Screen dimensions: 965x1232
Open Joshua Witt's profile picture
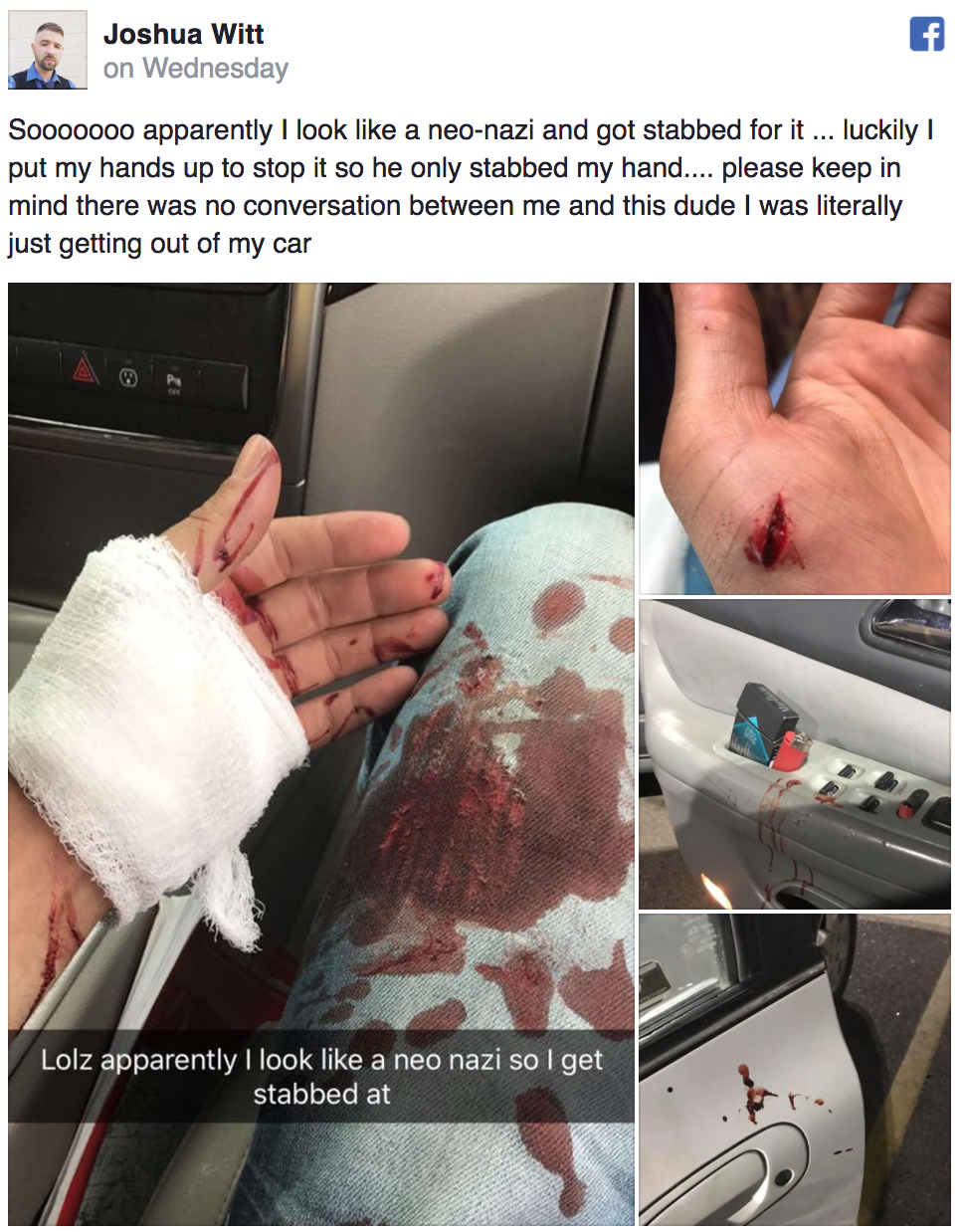(x=48, y=50)
